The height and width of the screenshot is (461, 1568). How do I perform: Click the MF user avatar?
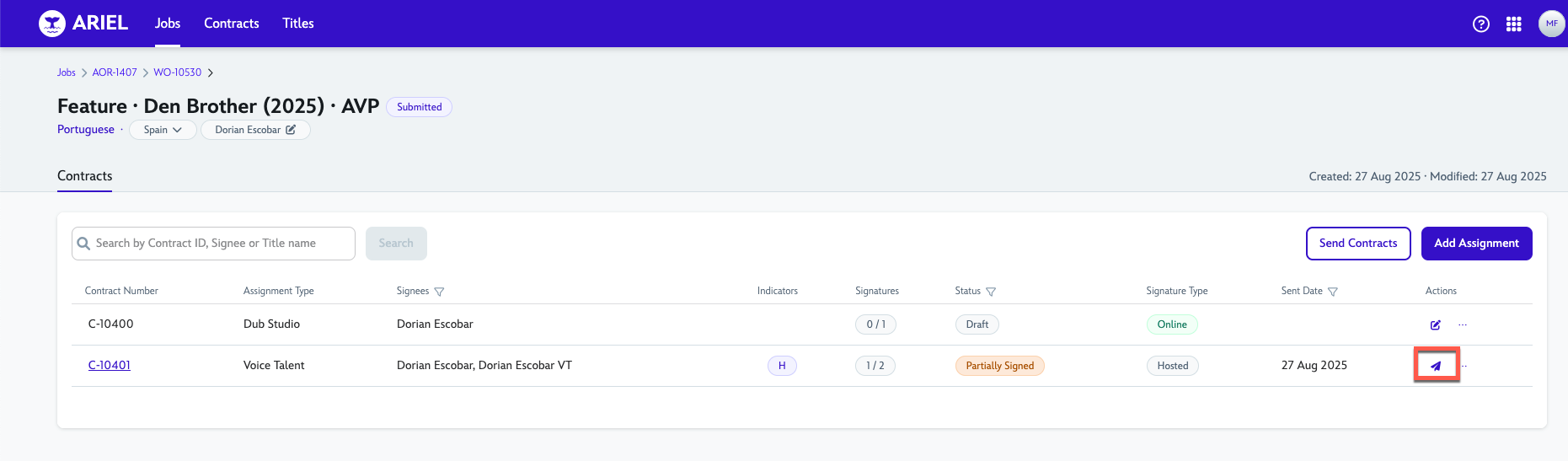(1551, 24)
